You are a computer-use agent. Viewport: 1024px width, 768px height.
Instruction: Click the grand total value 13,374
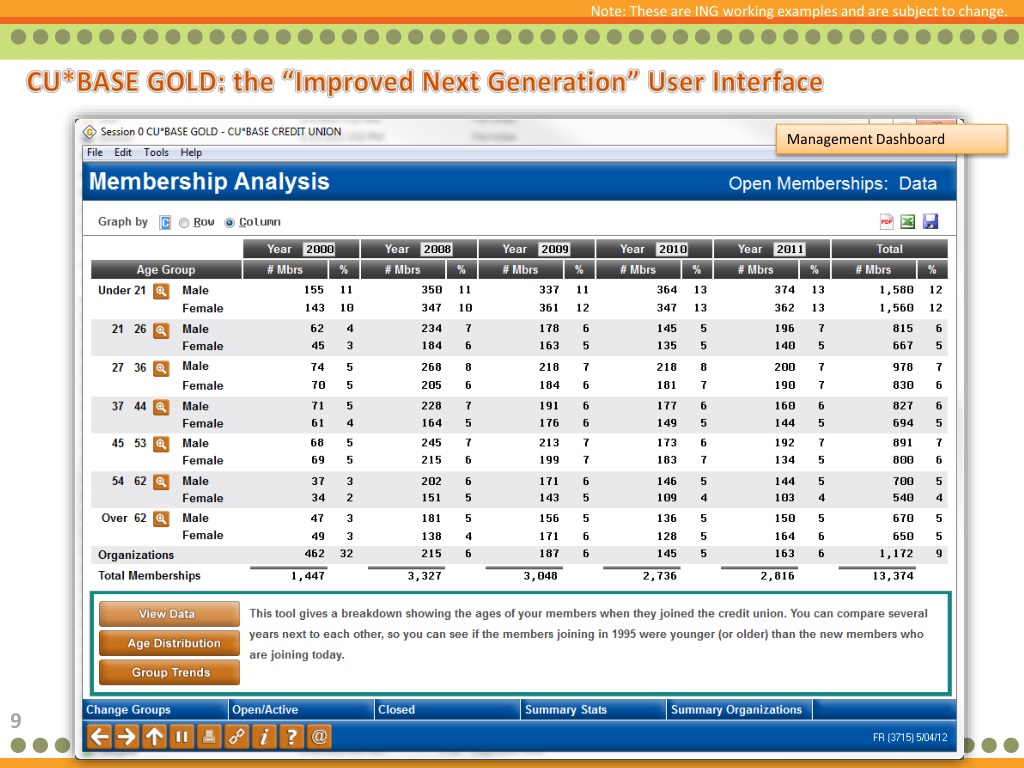click(893, 576)
